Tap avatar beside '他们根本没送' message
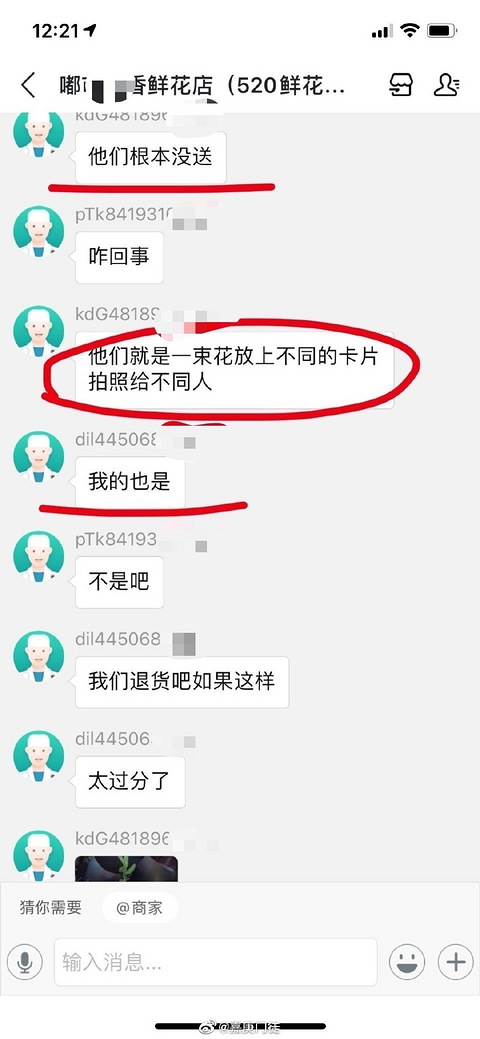Image resolution: width=480 pixels, height=1039 pixels. 38,135
